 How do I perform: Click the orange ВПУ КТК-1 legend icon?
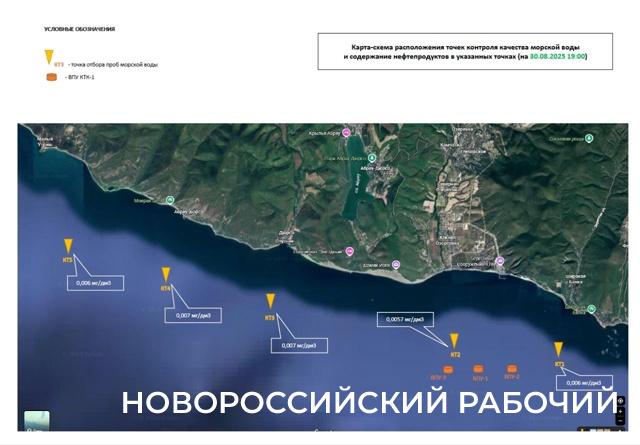coord(51,76)
